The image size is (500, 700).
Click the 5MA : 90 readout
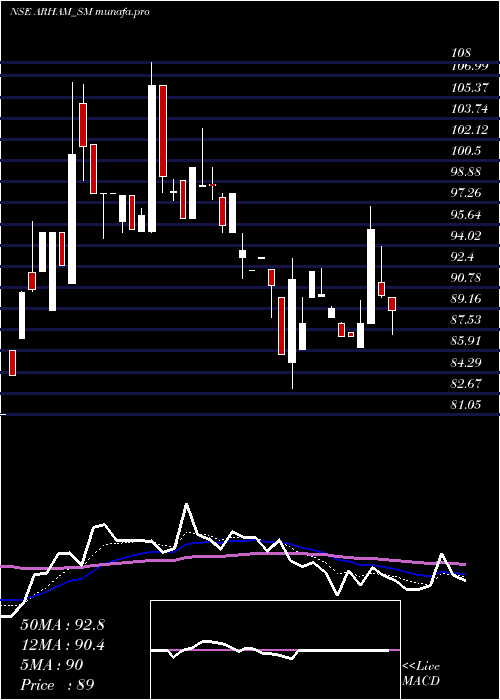click(x=52, y=665)
